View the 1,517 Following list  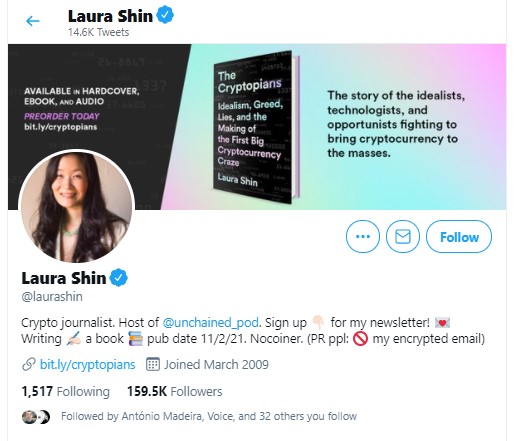point(65,391)
